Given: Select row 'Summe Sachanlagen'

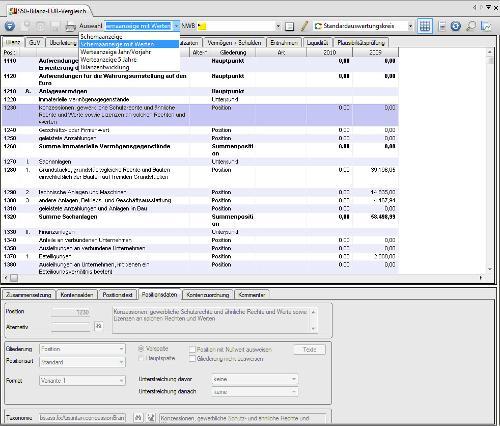Looking at the screenshot, I should 200,220.
